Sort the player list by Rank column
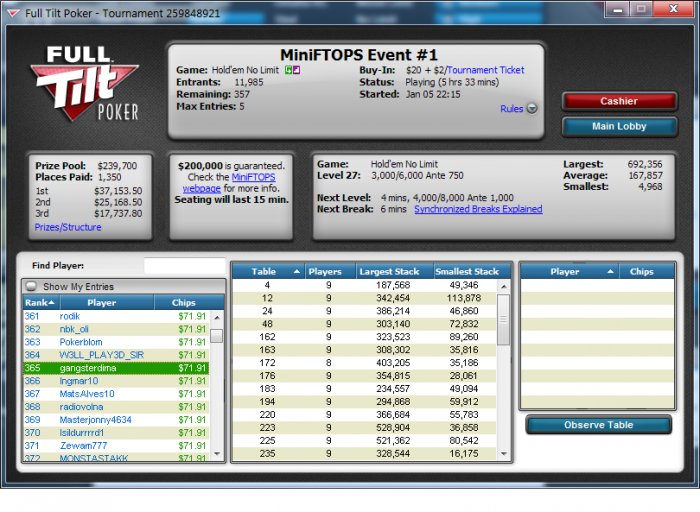700x512 pixels. pyautogui.click(x=40, y=303)
